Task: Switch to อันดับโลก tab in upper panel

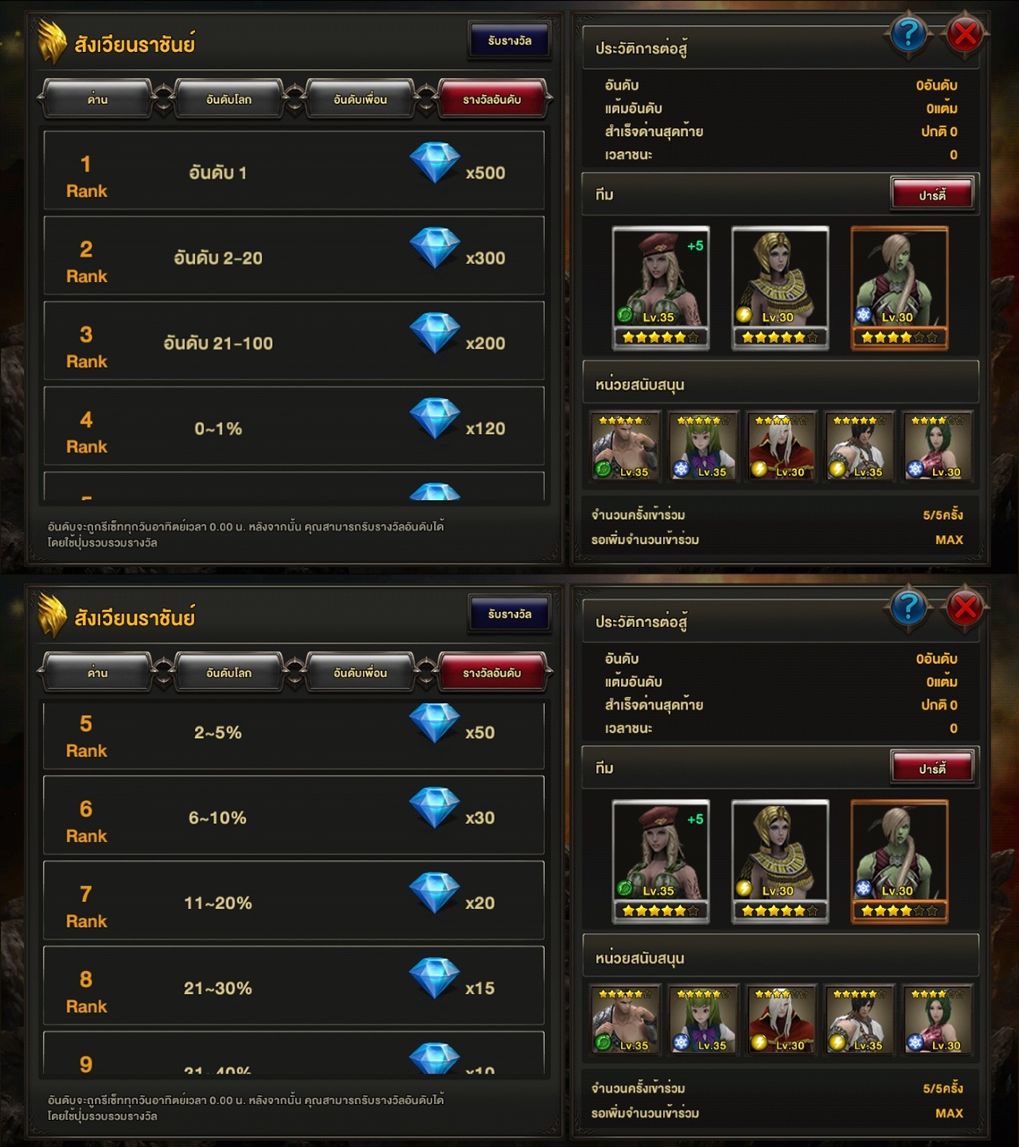Action: [x=229, y=99]
